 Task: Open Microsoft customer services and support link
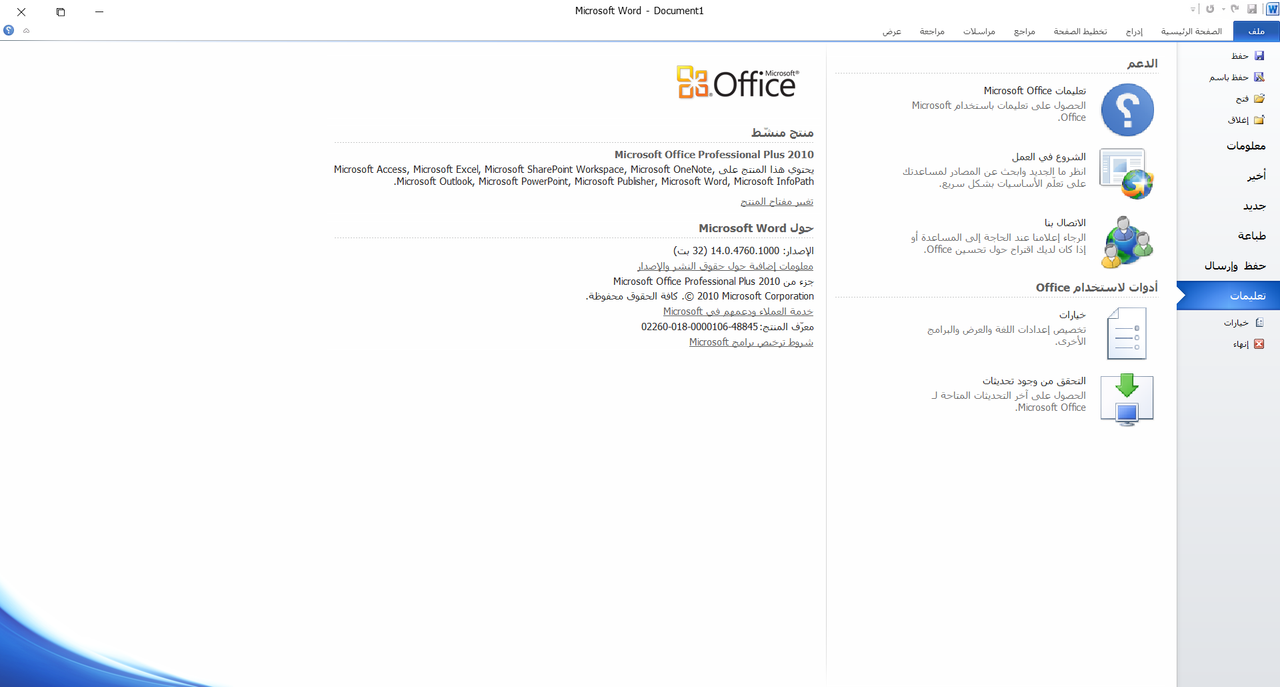pyautogui.click(x=738, y=311)
